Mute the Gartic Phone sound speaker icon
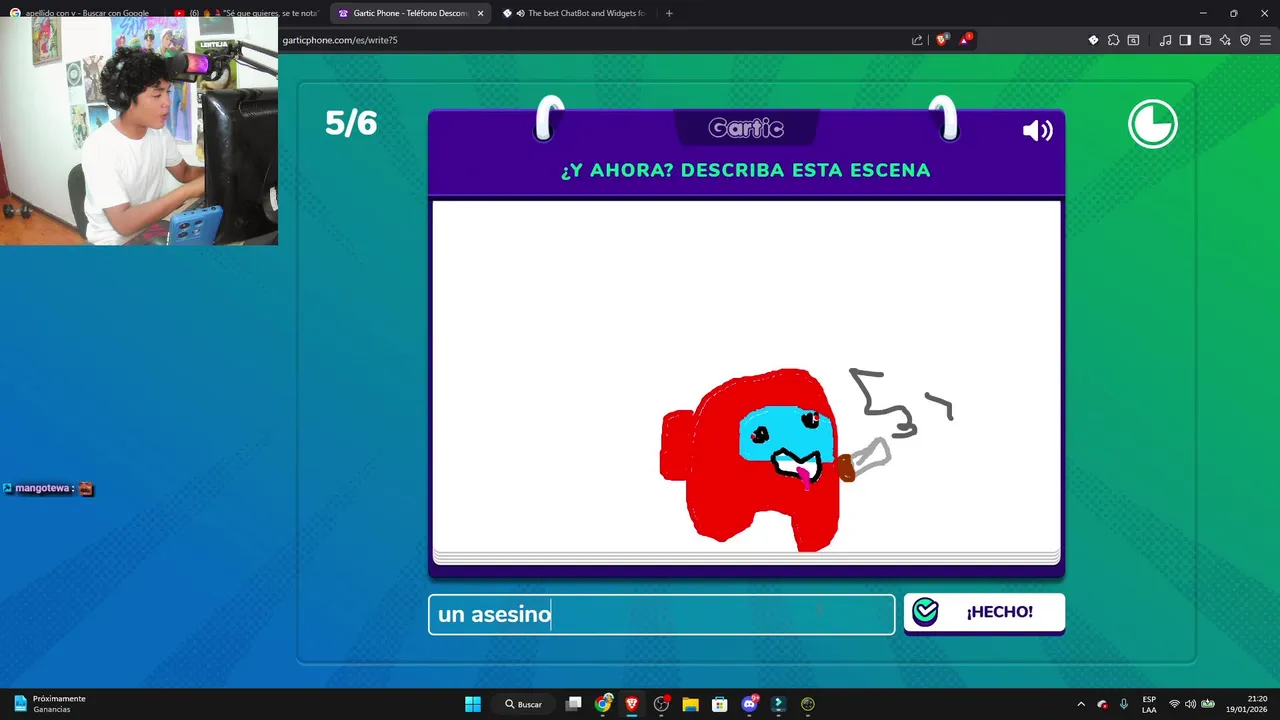 pyautogui.click(x=1037, y=131)
